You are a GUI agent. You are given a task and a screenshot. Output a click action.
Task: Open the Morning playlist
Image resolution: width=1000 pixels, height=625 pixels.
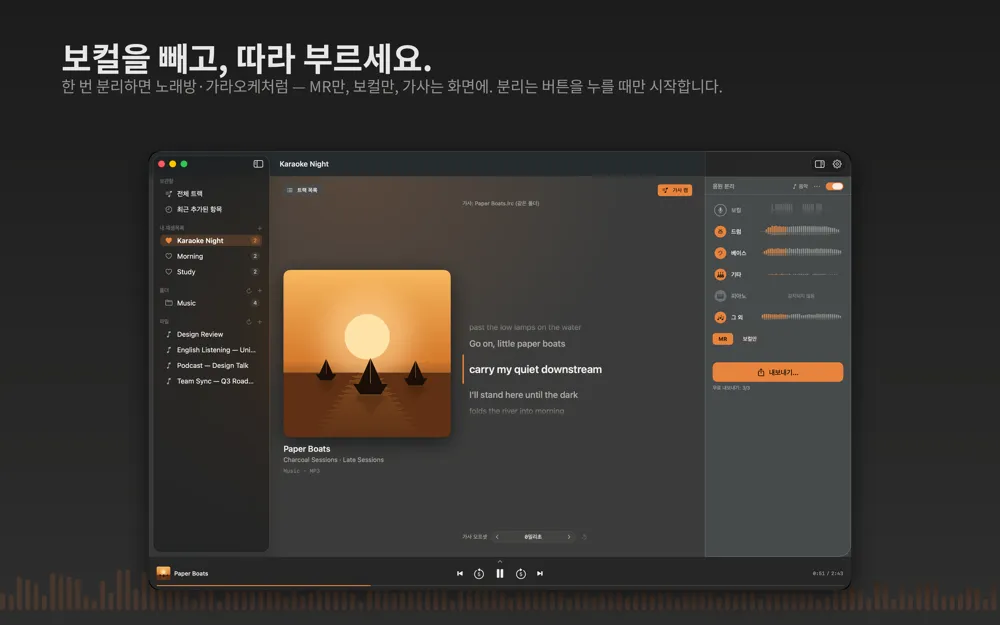point(210,256)
